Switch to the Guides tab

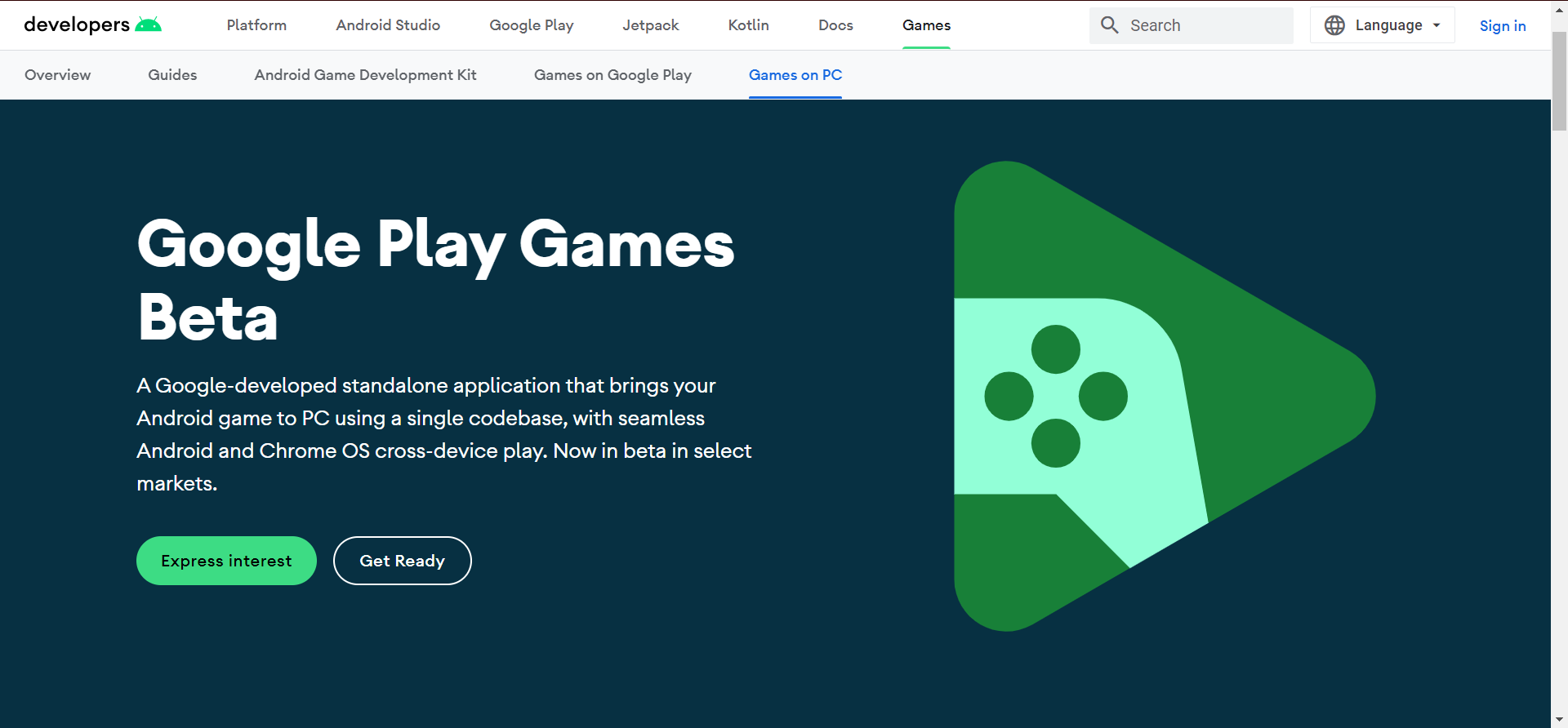[172, 75]
